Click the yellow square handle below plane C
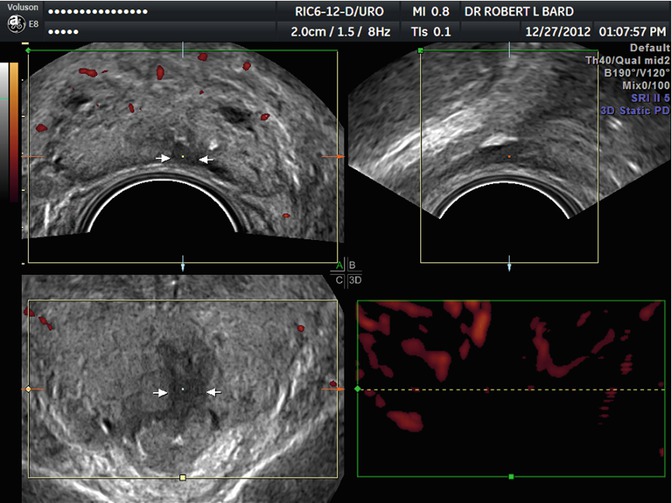The width and height of the screenshot is (672, 503). tap(183, 478)
